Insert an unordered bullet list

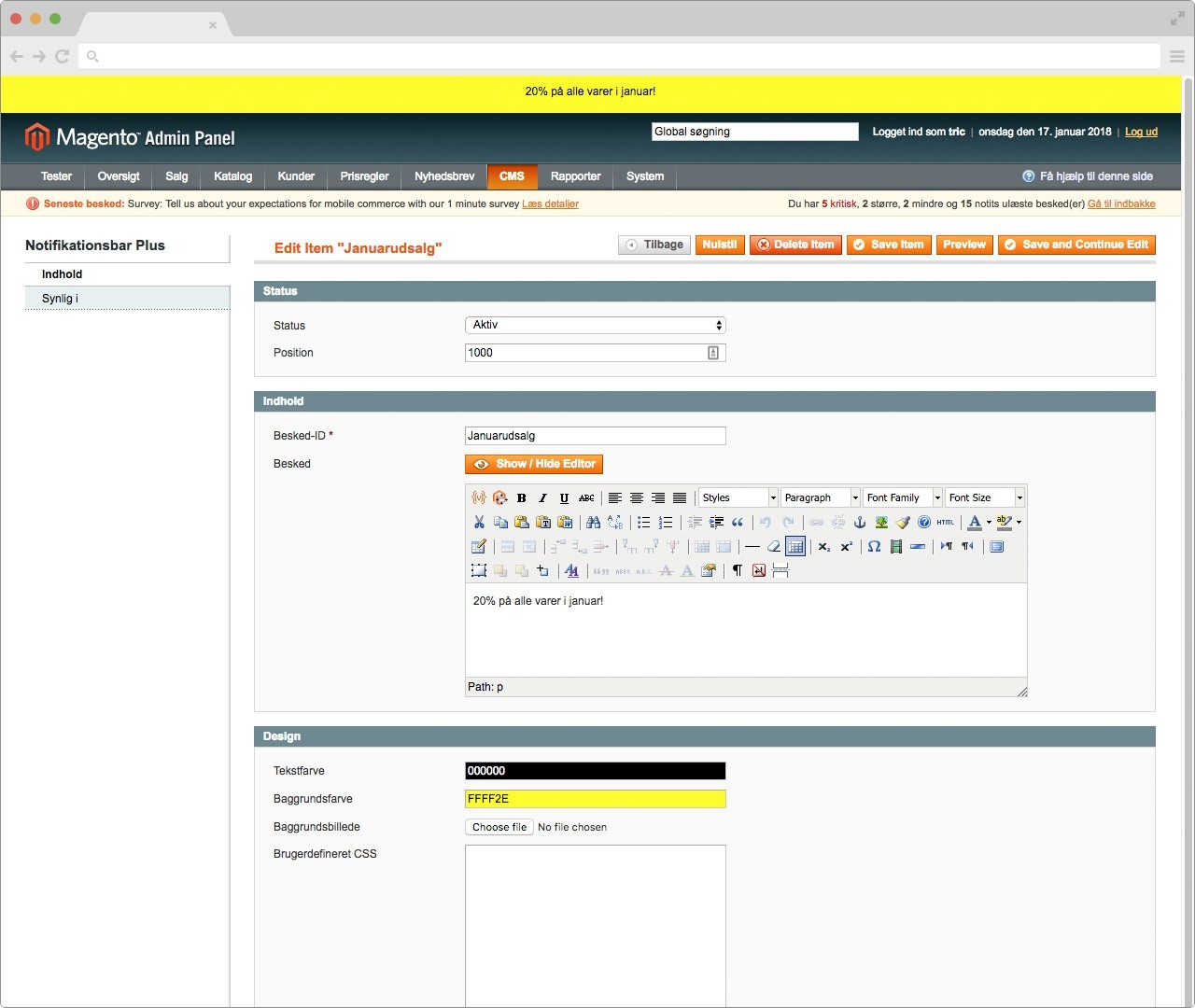pos(643,523)
